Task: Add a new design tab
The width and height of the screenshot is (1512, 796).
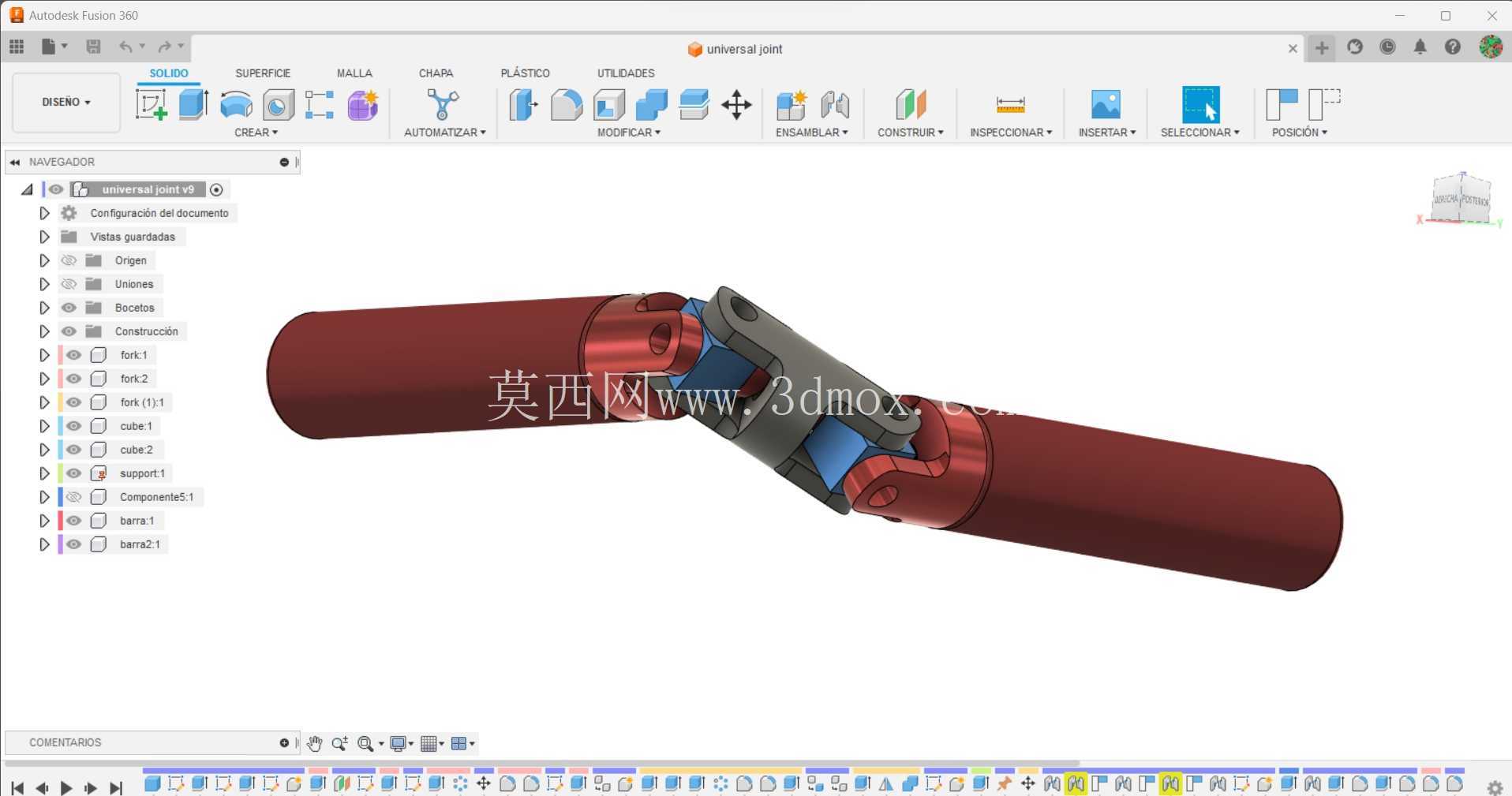Action: pyautogui.click(x=1322, y=48)
